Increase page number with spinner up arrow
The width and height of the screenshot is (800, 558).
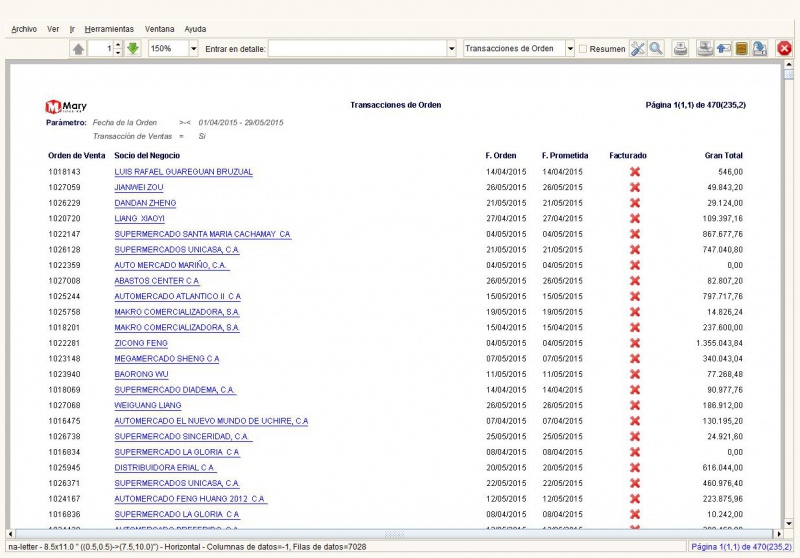118,45
